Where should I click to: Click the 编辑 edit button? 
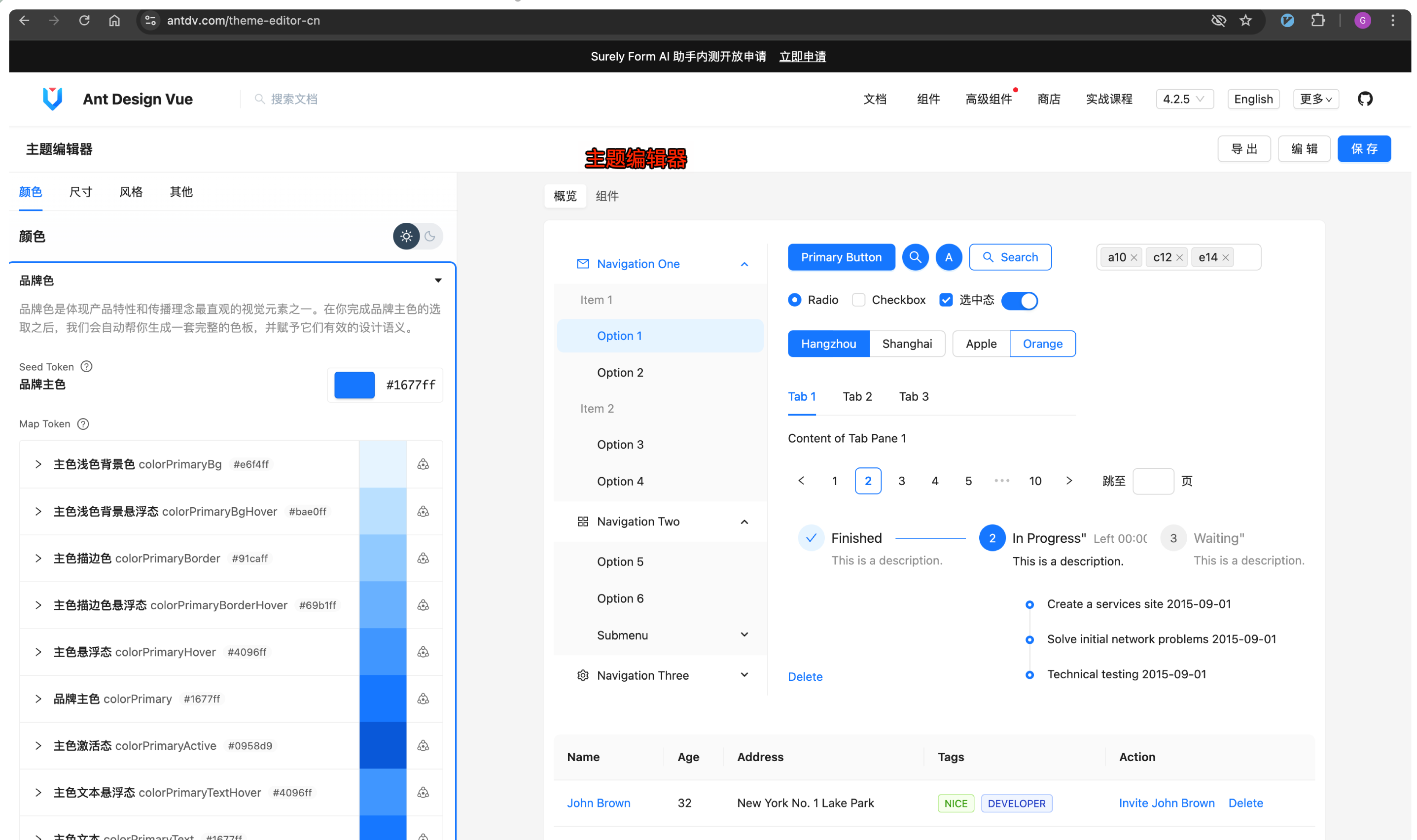pyautogui.click(x=1304, y=149)
